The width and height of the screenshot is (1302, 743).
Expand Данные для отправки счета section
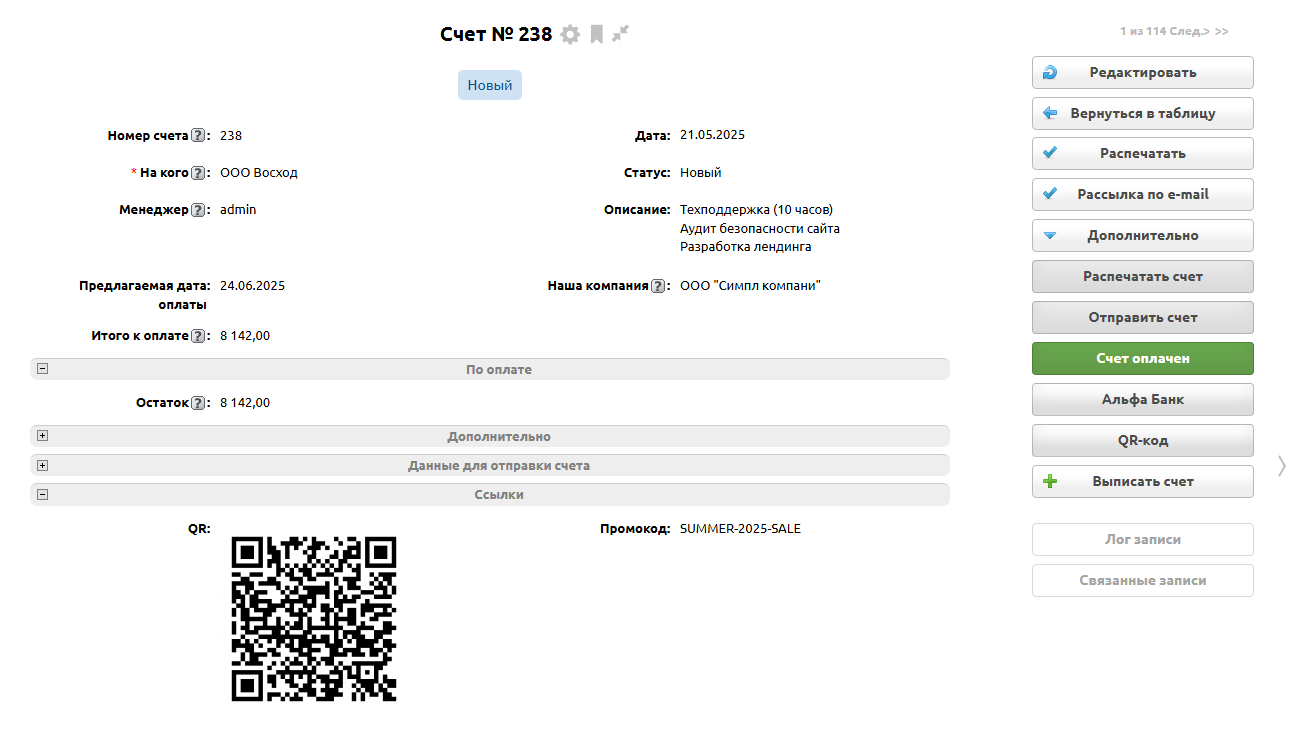[43, 465]
